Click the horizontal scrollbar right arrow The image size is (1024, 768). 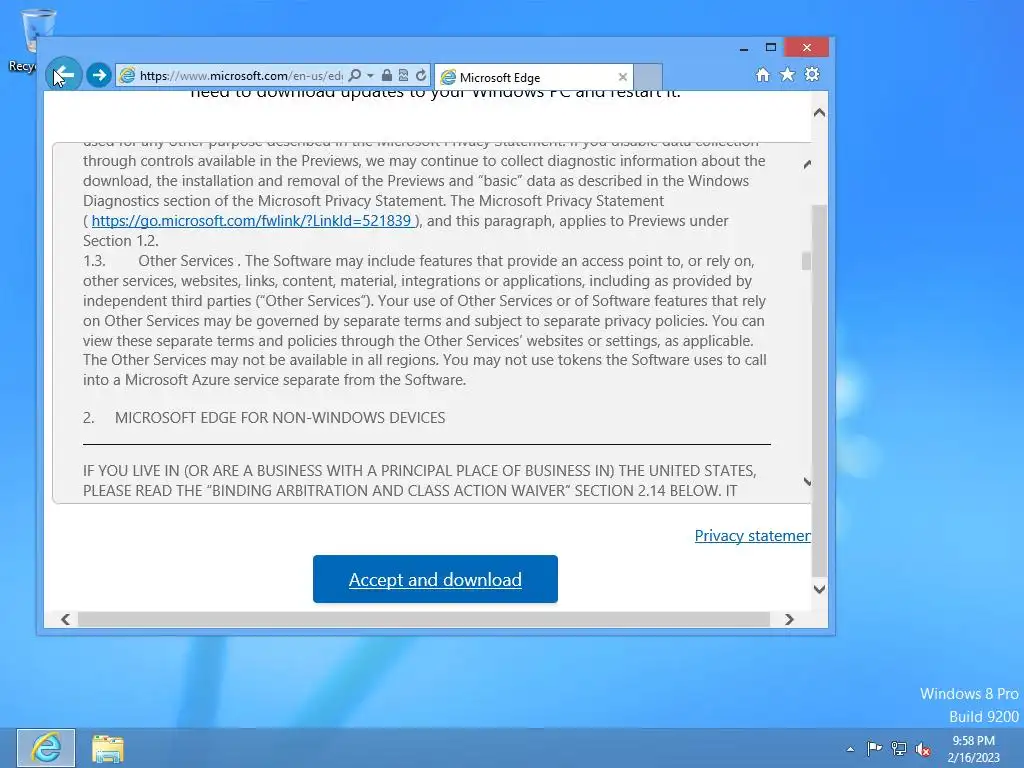pyautogui.click(x=789, y=619)
